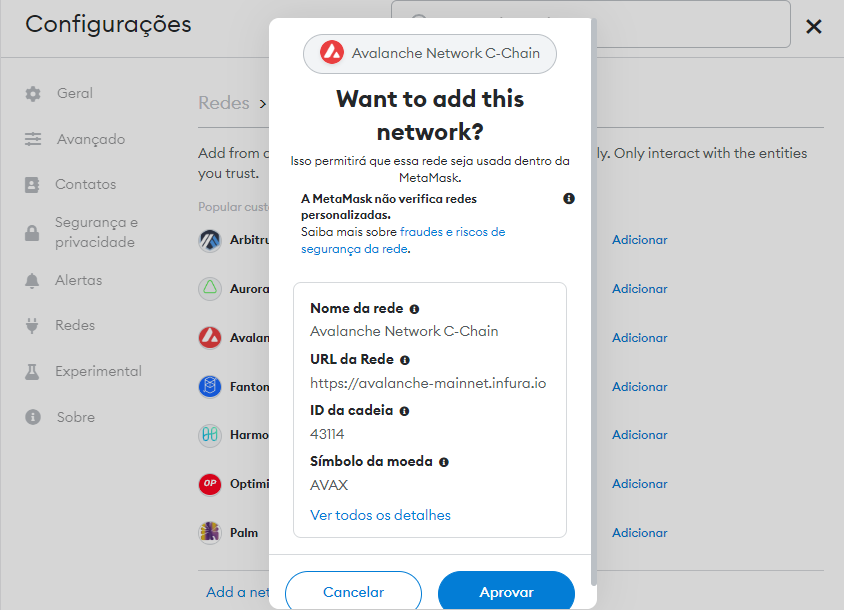The image size is (844, 610).
Task: Click info icon next to Nome da rede
Action: coord(414,309)
